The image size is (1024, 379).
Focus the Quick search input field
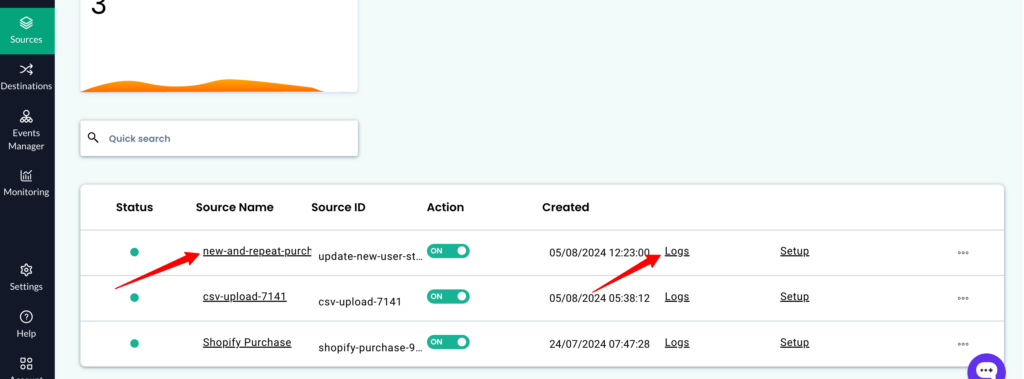click(219, 138)
